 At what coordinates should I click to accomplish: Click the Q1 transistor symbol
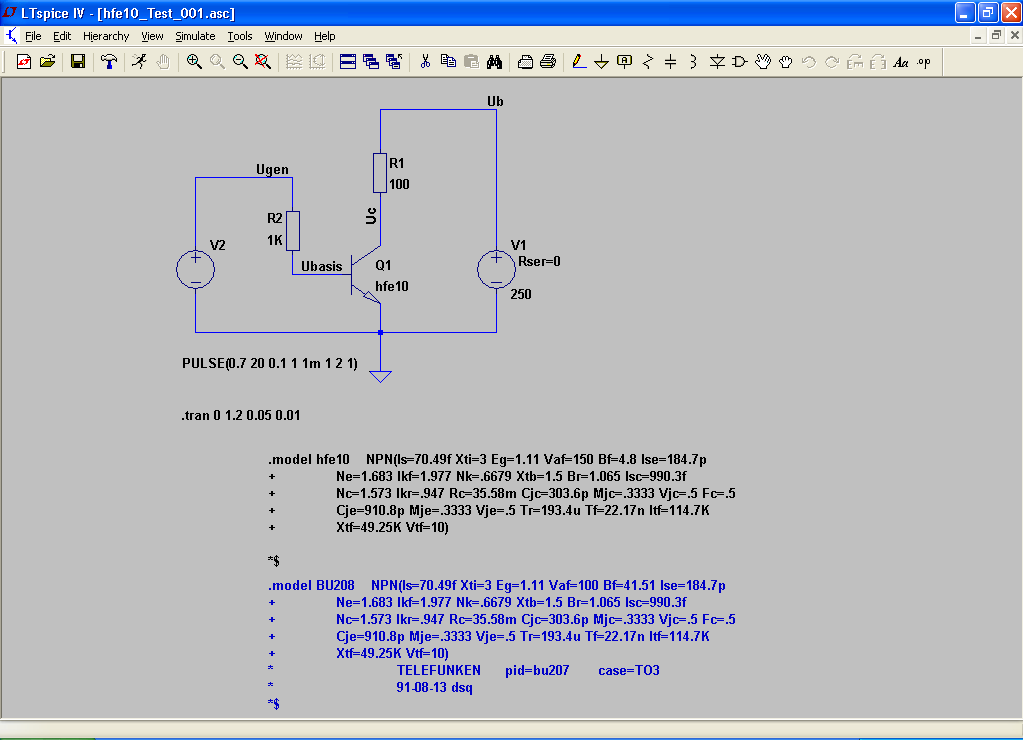(365, 275)
